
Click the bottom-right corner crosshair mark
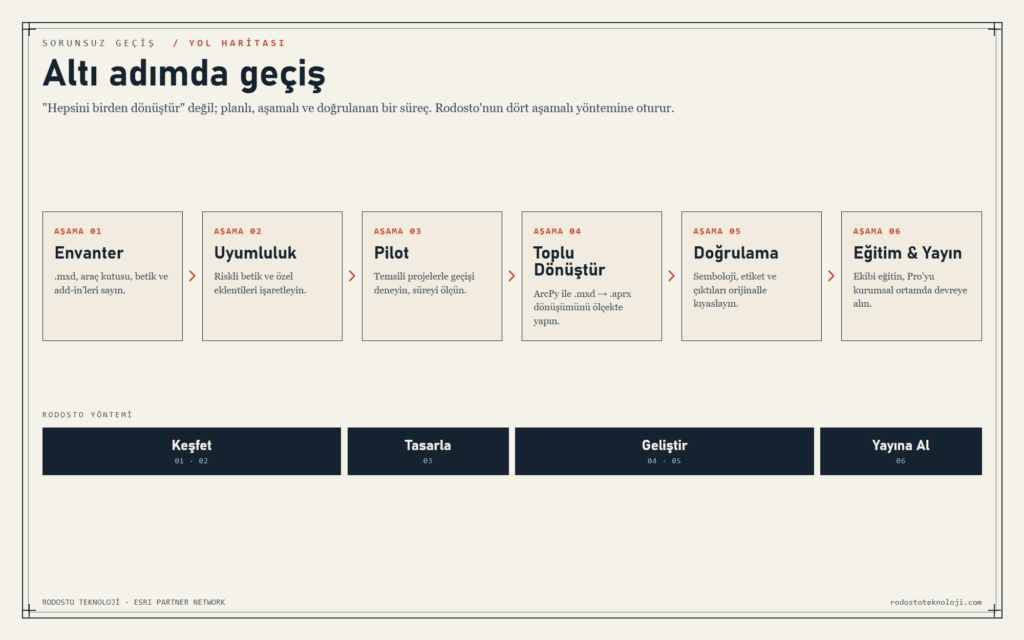995,611
